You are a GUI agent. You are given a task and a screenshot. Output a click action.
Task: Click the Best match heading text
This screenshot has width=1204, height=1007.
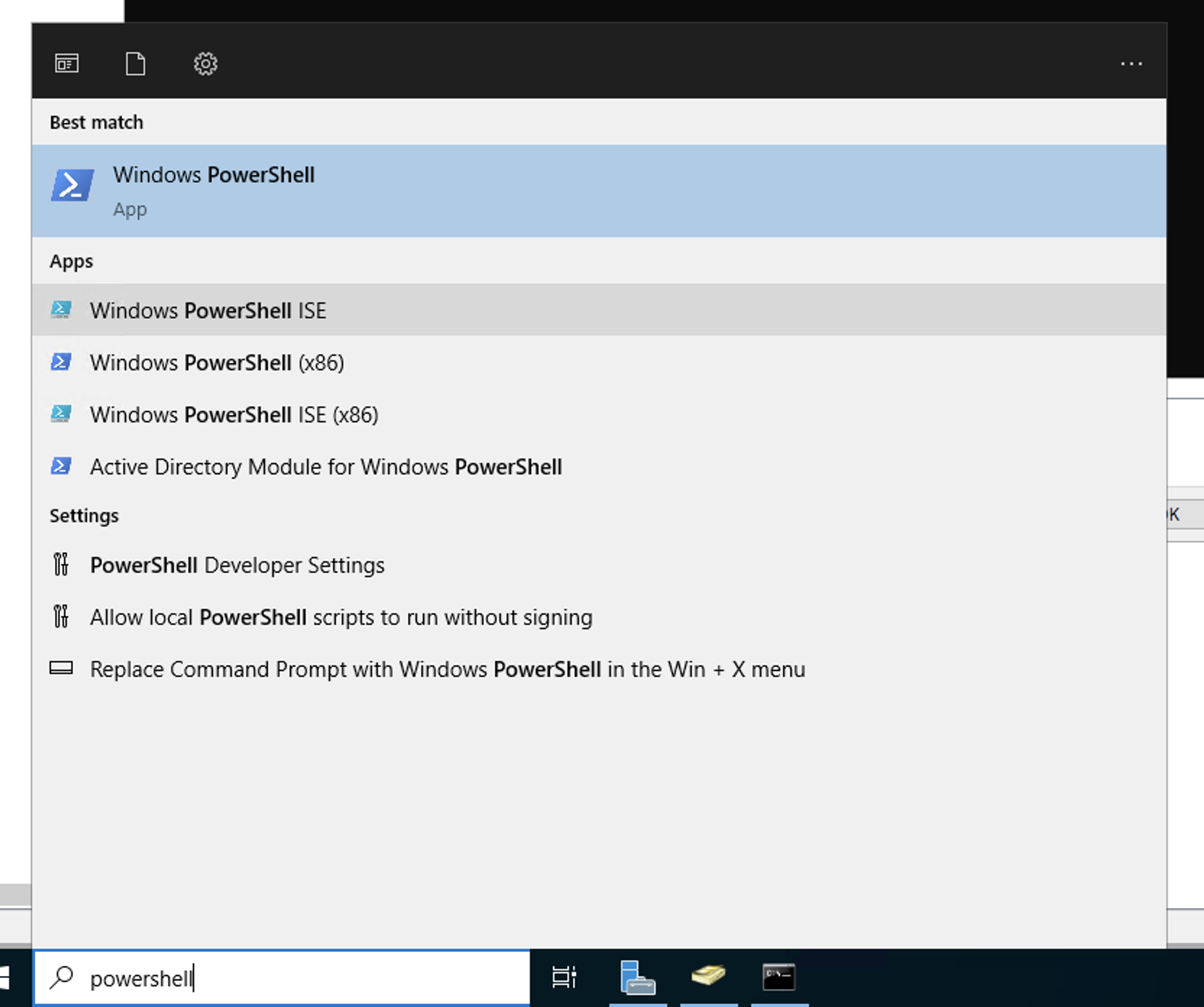[x=96, y=122]
